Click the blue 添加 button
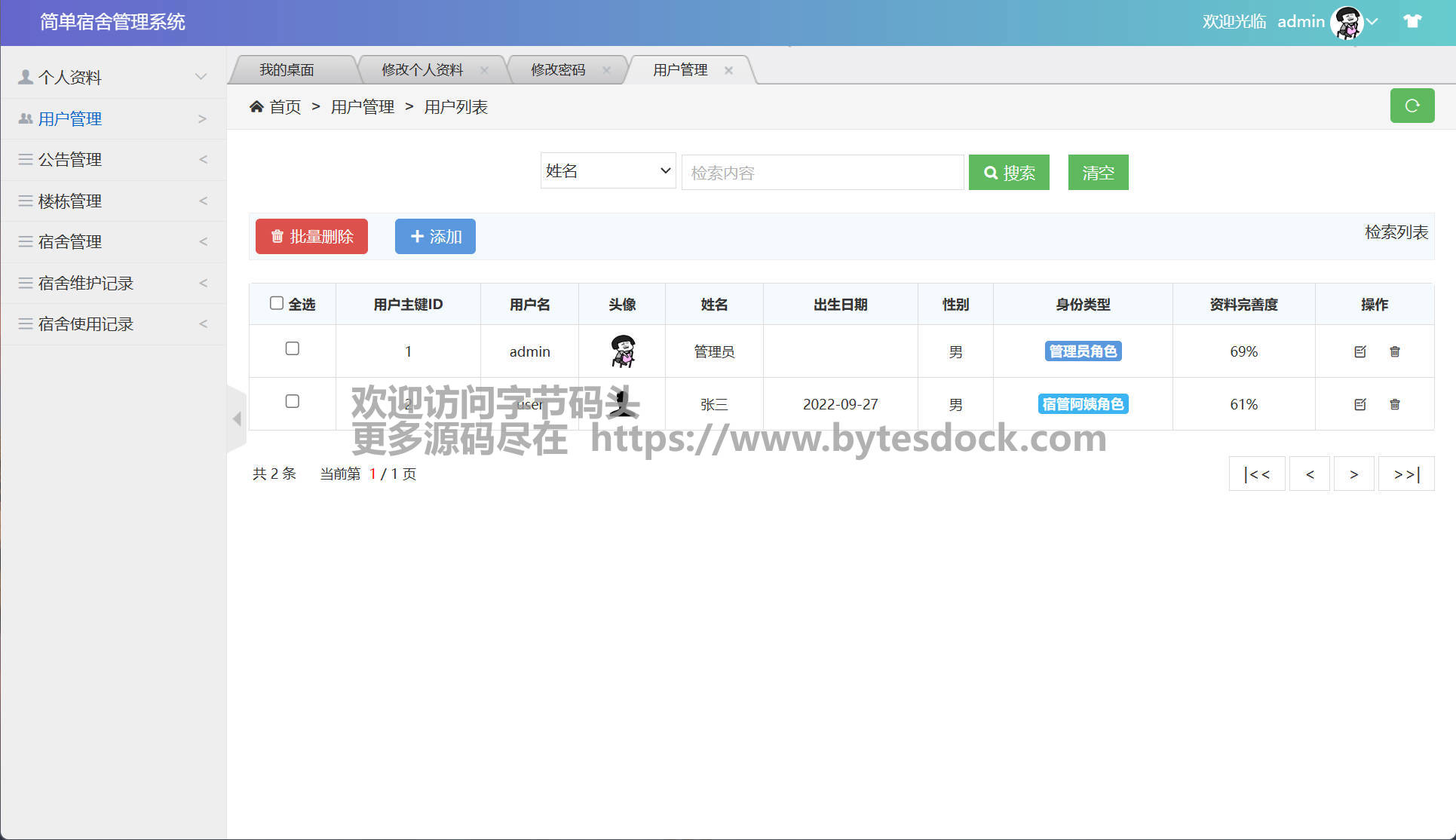 point(435,237)
